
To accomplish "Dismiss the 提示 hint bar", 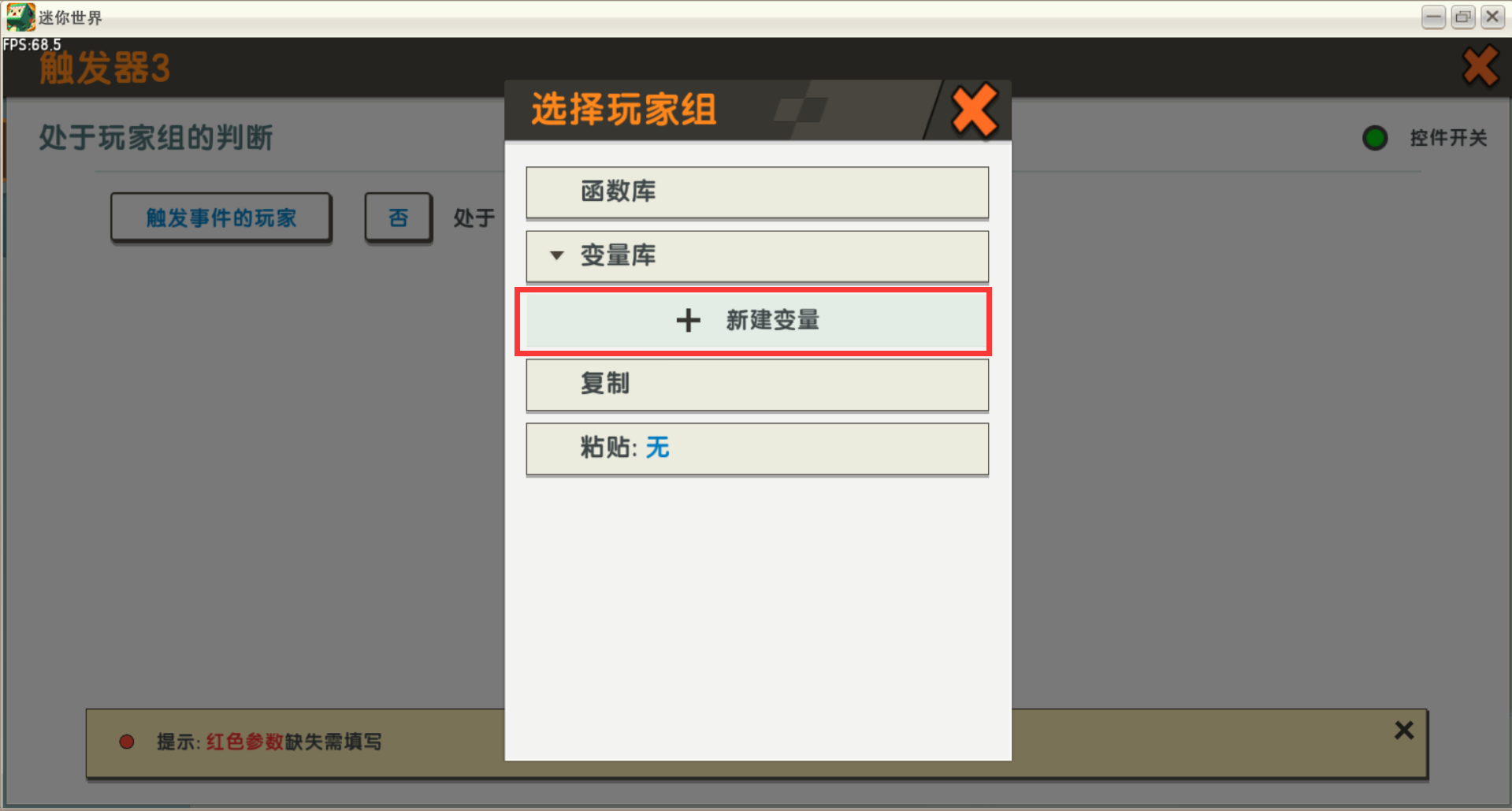I will (1403, 731).
